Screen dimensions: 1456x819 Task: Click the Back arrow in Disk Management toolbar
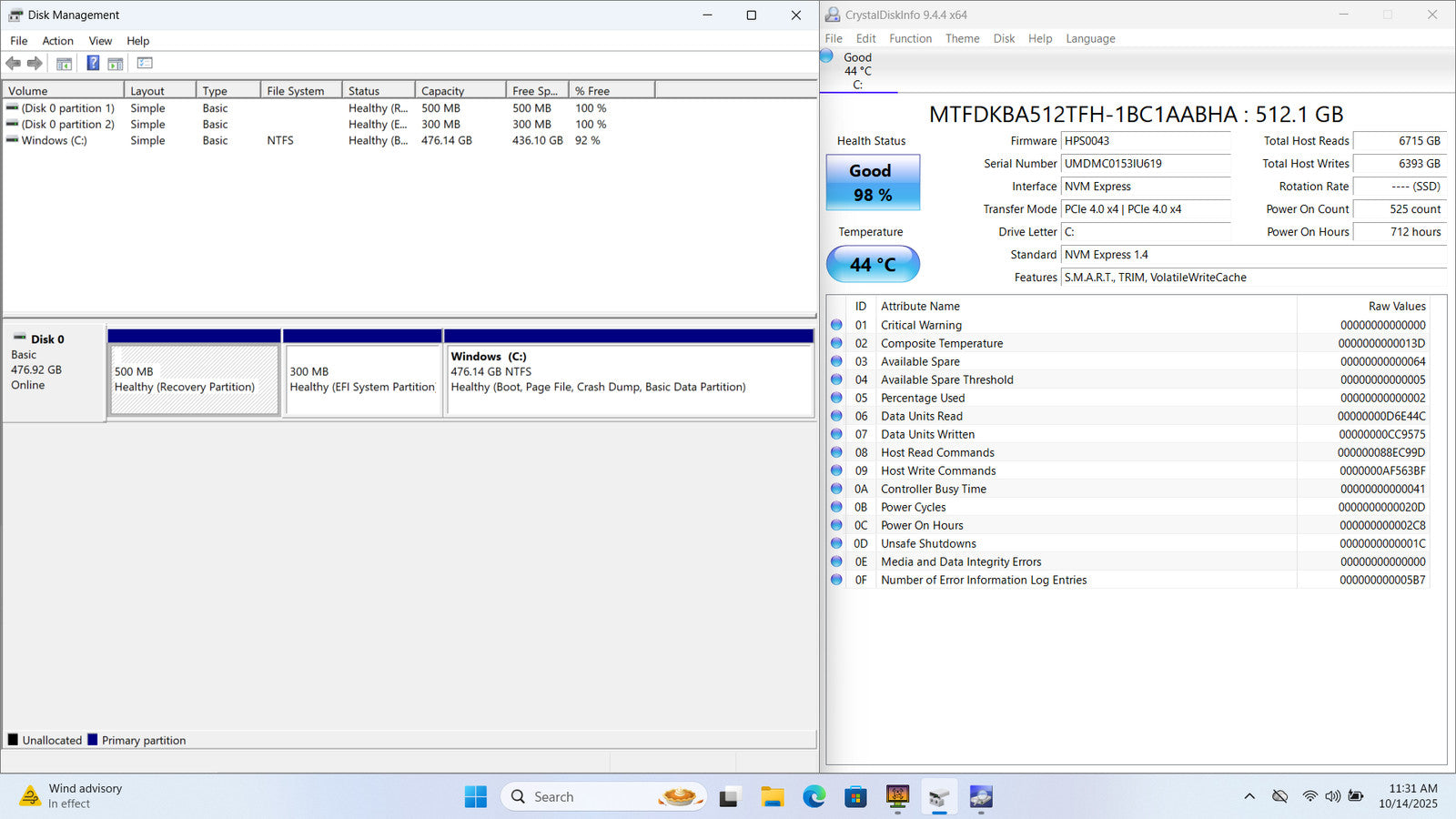tap(13, 64)
